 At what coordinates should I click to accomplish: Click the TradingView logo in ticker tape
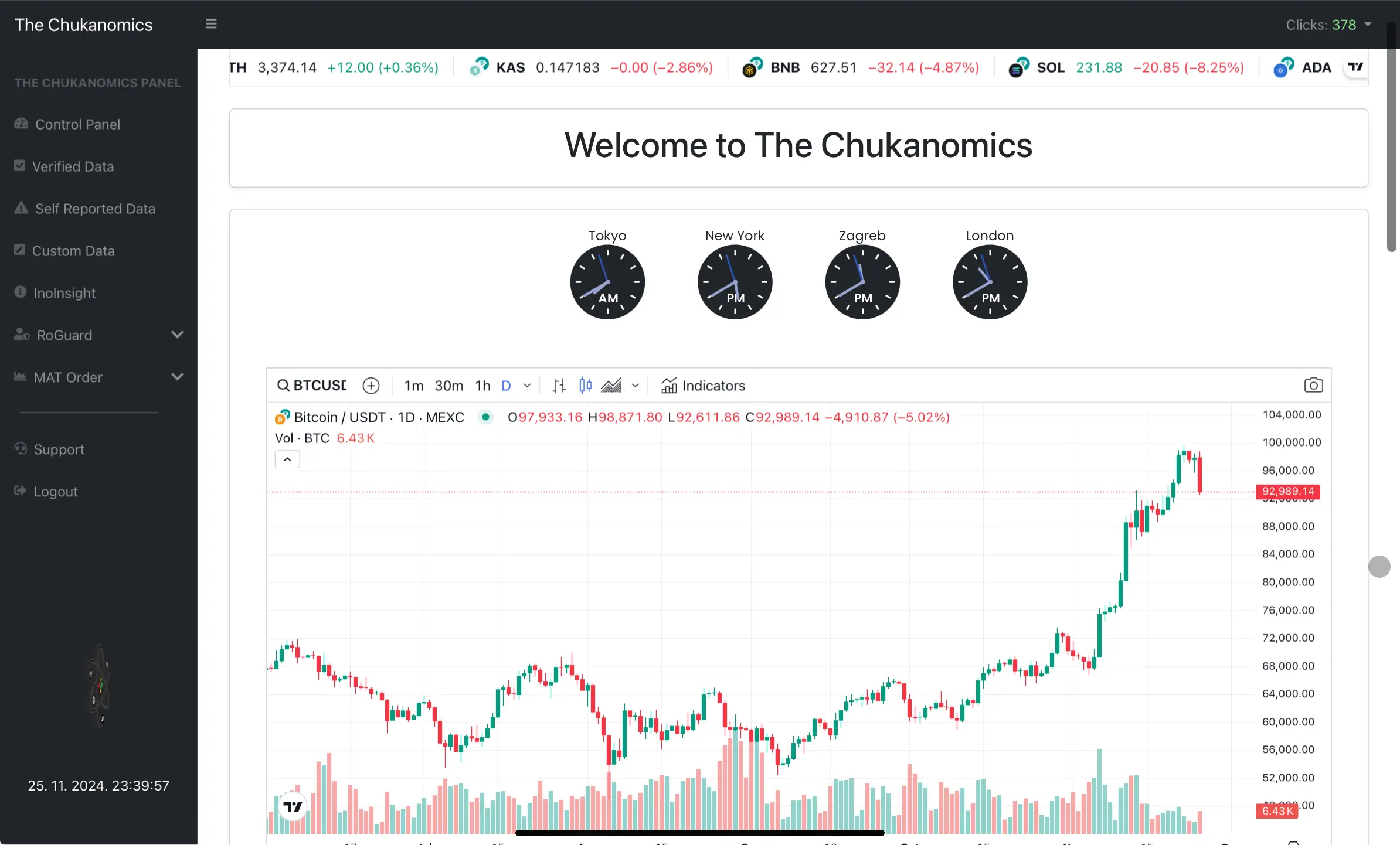[1356, 67]
